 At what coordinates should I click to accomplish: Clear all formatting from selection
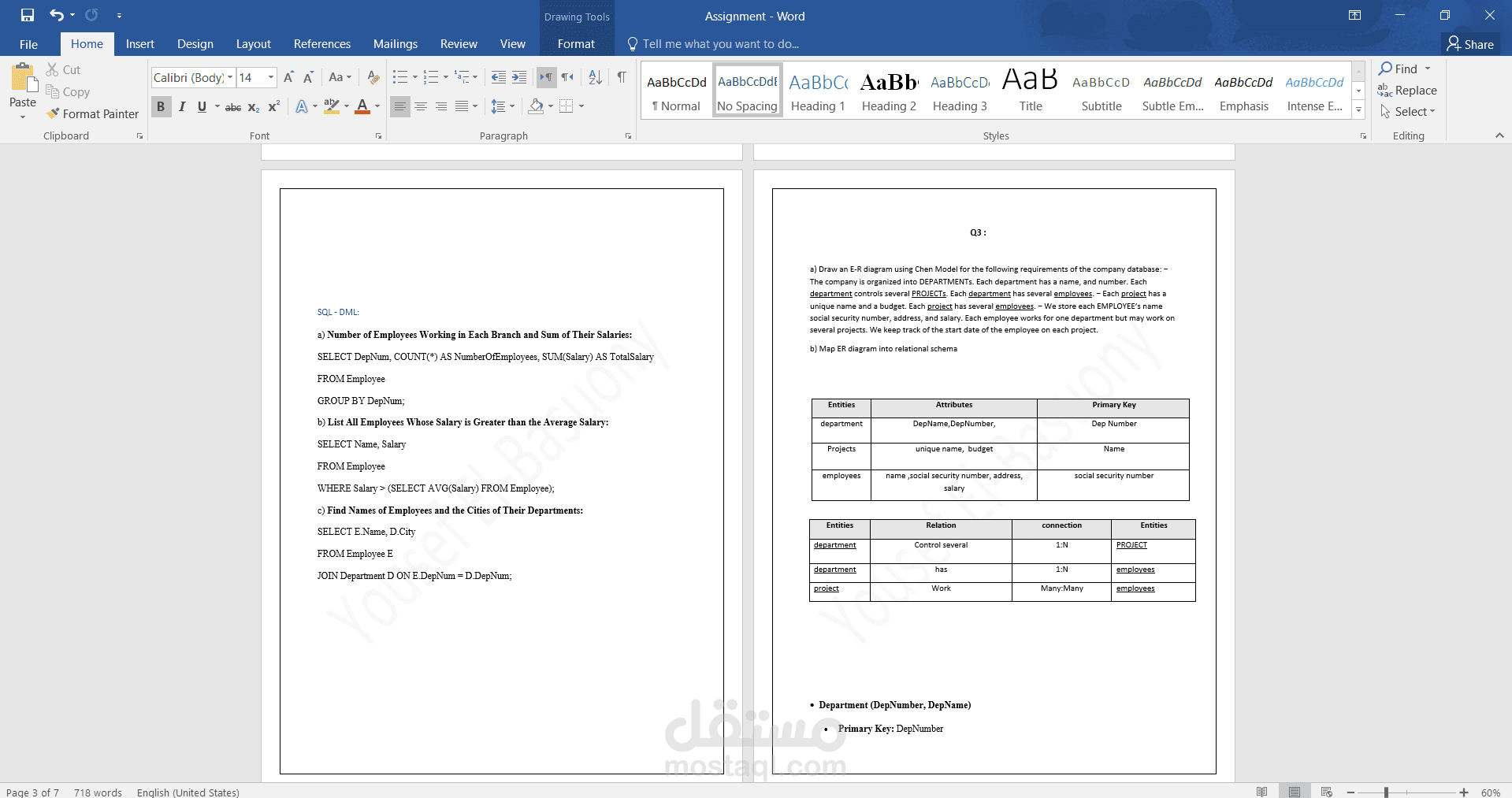pos(373,77)
